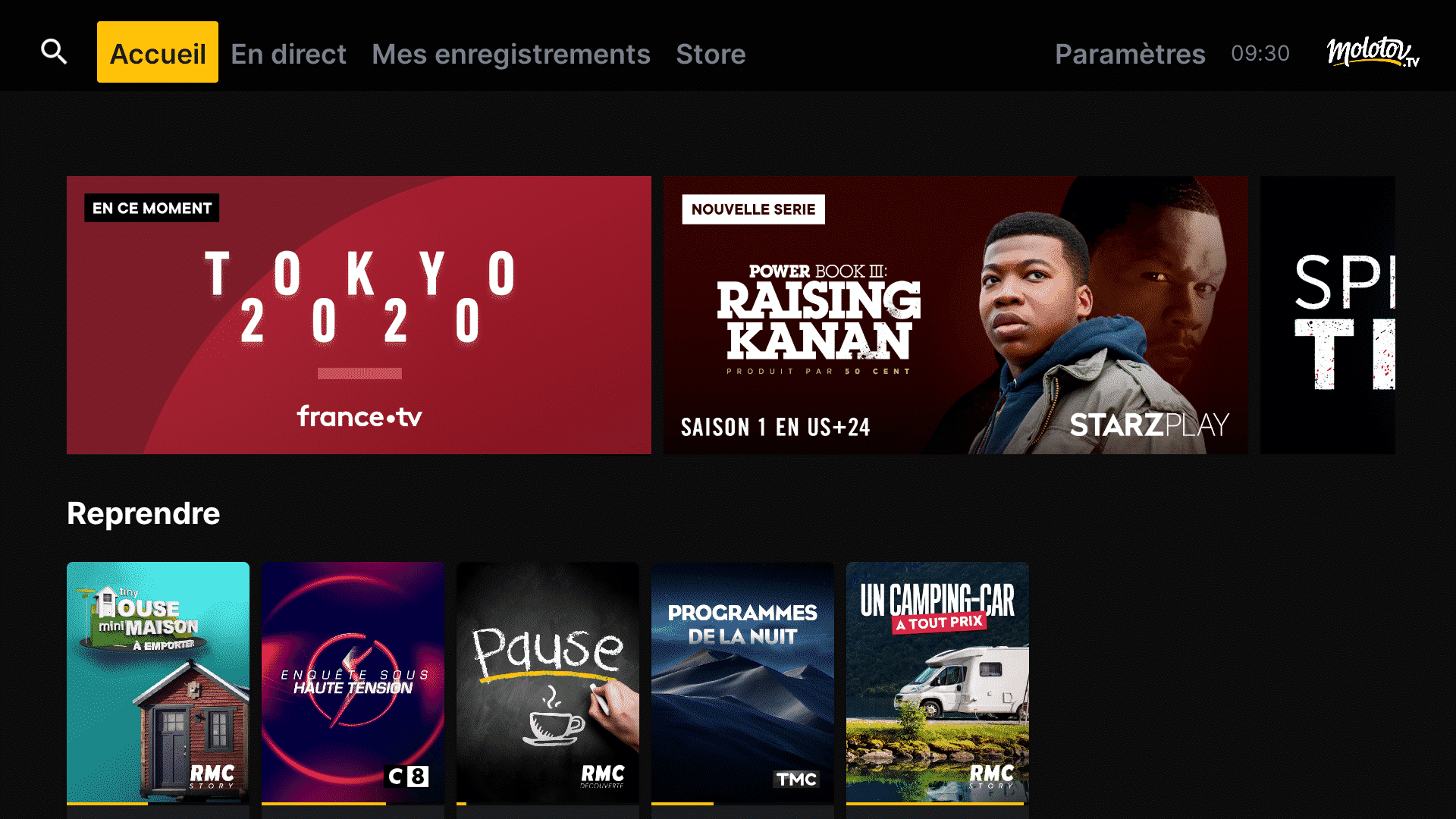This screenshot has width=1456, height=819.
Task: Open the search magnifier icon
Action: (54, 52)
